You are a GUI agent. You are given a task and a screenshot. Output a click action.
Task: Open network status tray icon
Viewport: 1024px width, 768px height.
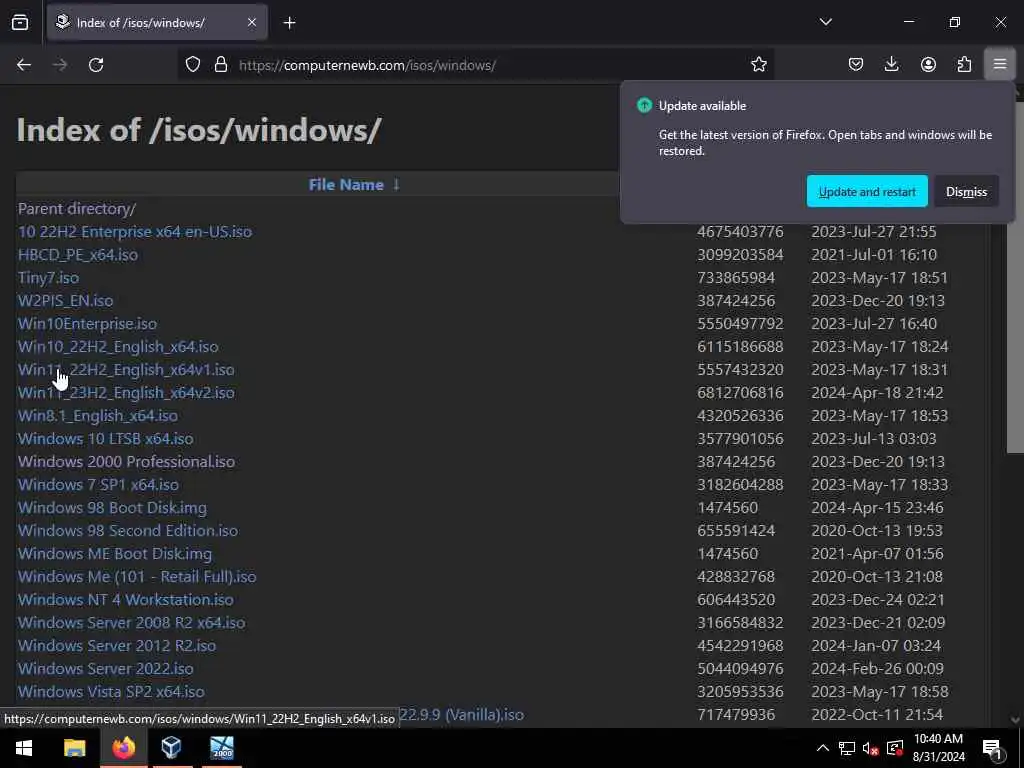[x=847, y=748]
